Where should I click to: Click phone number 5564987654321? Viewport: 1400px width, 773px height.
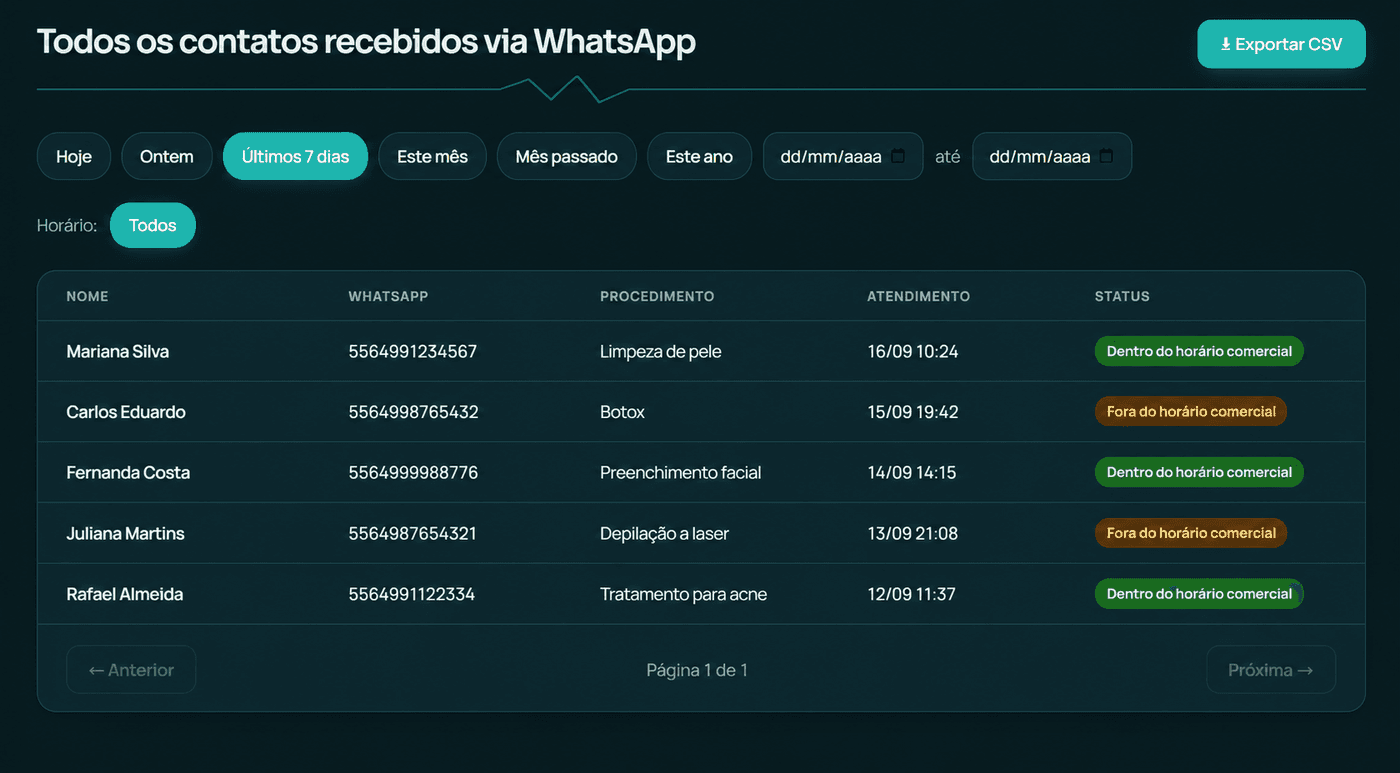[x=413, y=533]
